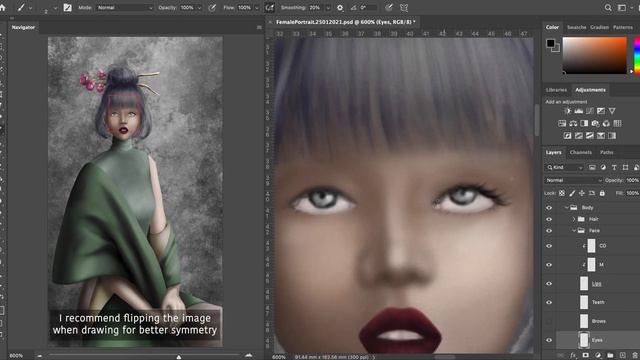The width and height of the screenshot is (640, 360).
Task: Filter layers by adjustment layers
Action: point(603,167)
